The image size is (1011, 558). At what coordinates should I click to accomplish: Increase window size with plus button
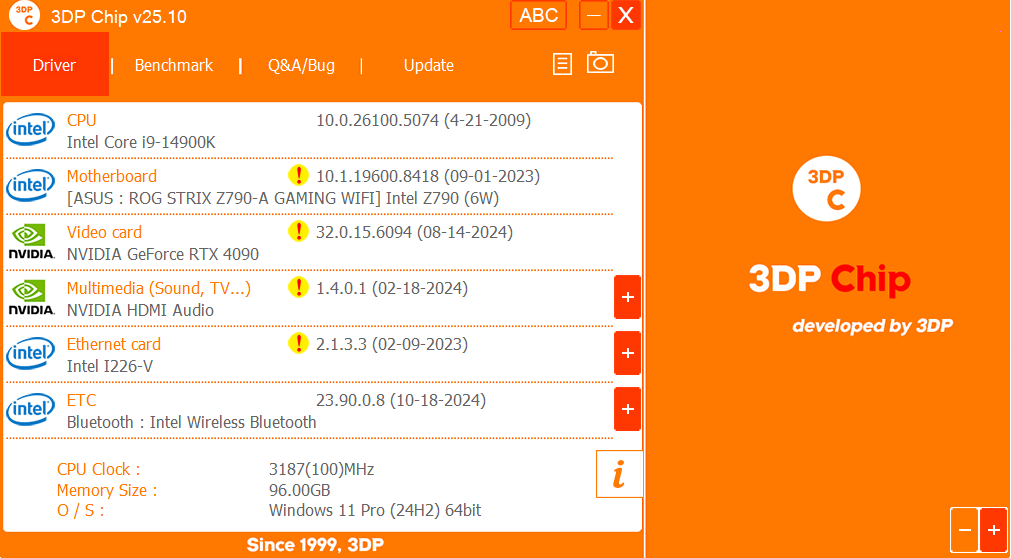click(x=993, y=530)
